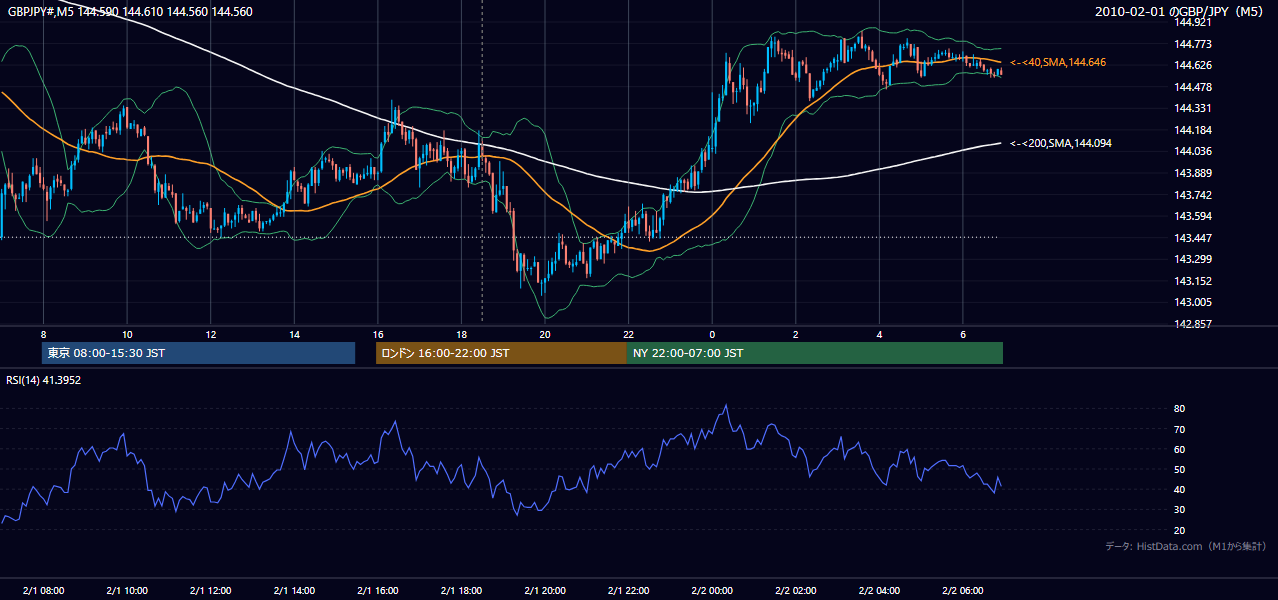The height and width of the screenshot is (600, 1278).
Task: Click hour label 14 under price chart
Action: coord(294,334)
